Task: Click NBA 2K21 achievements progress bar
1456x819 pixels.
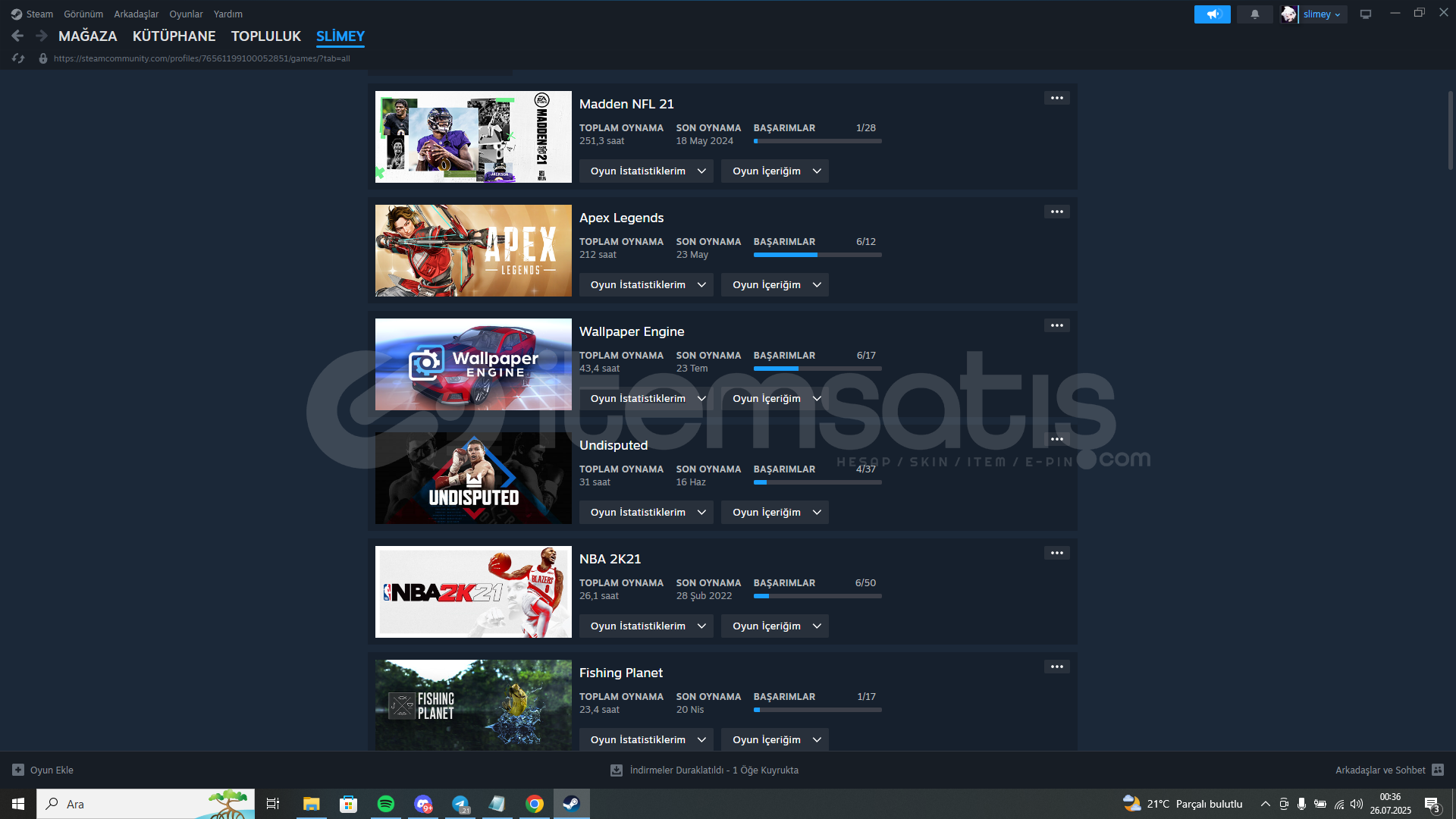Action: 817,596
